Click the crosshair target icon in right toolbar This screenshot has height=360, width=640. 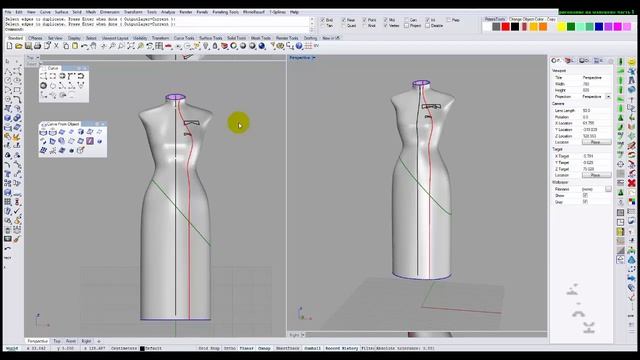tap(621, 164)
